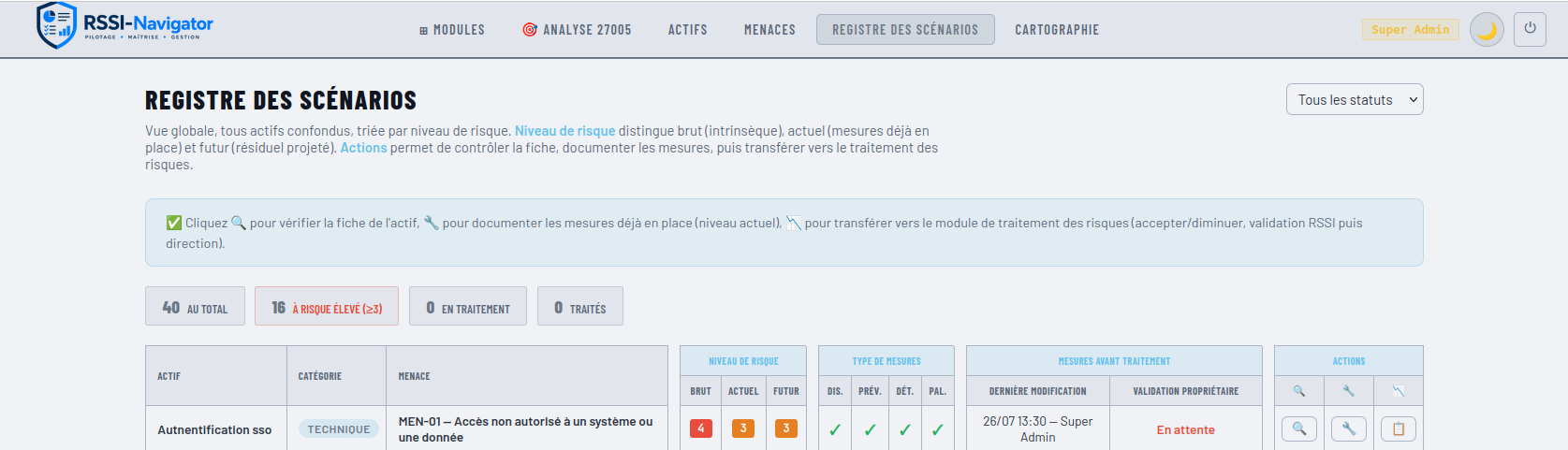Click the Pal. measure checkmark
Image resolution: width=1568 pixels, height=450 pixels.
938,429
